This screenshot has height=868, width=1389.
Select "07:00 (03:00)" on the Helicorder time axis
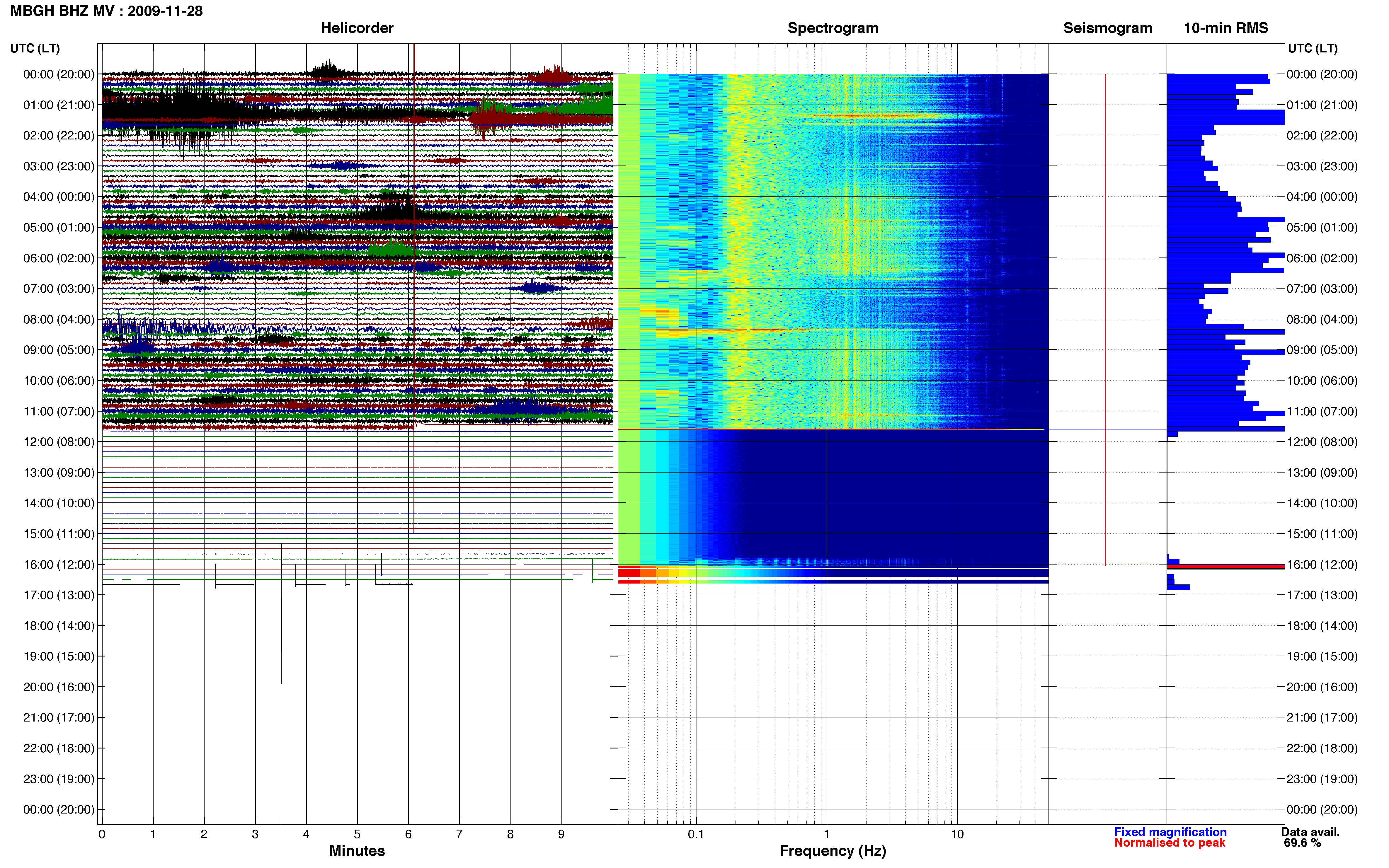tap(59, 289)
